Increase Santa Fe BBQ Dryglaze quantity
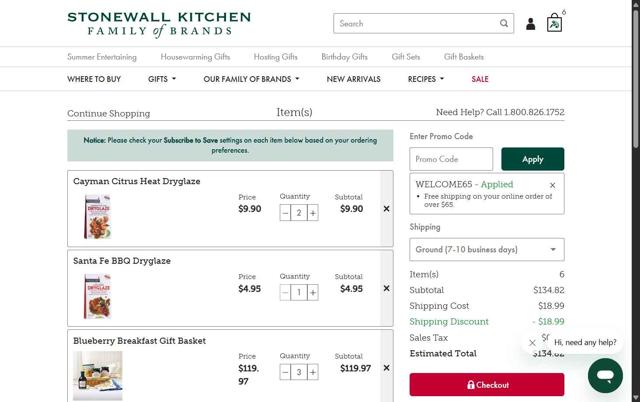The width and height of the screenshot is (640, 402). [x=313, y=292]
